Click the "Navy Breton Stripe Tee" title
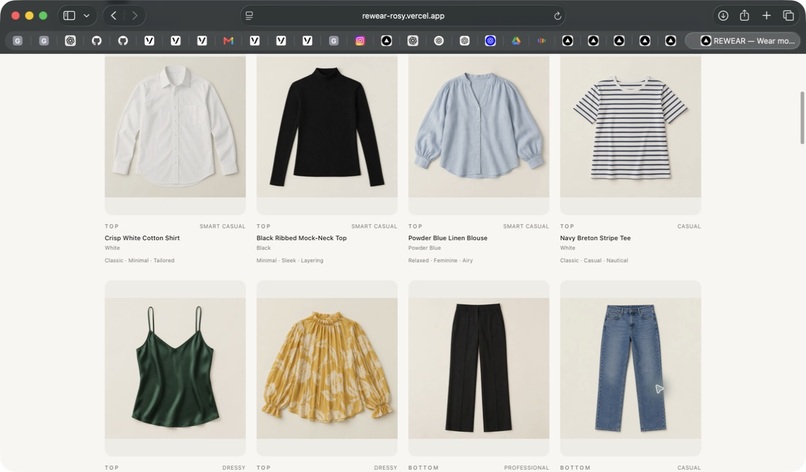This screenshot has width=806, height=472. (x=595, y=238)
